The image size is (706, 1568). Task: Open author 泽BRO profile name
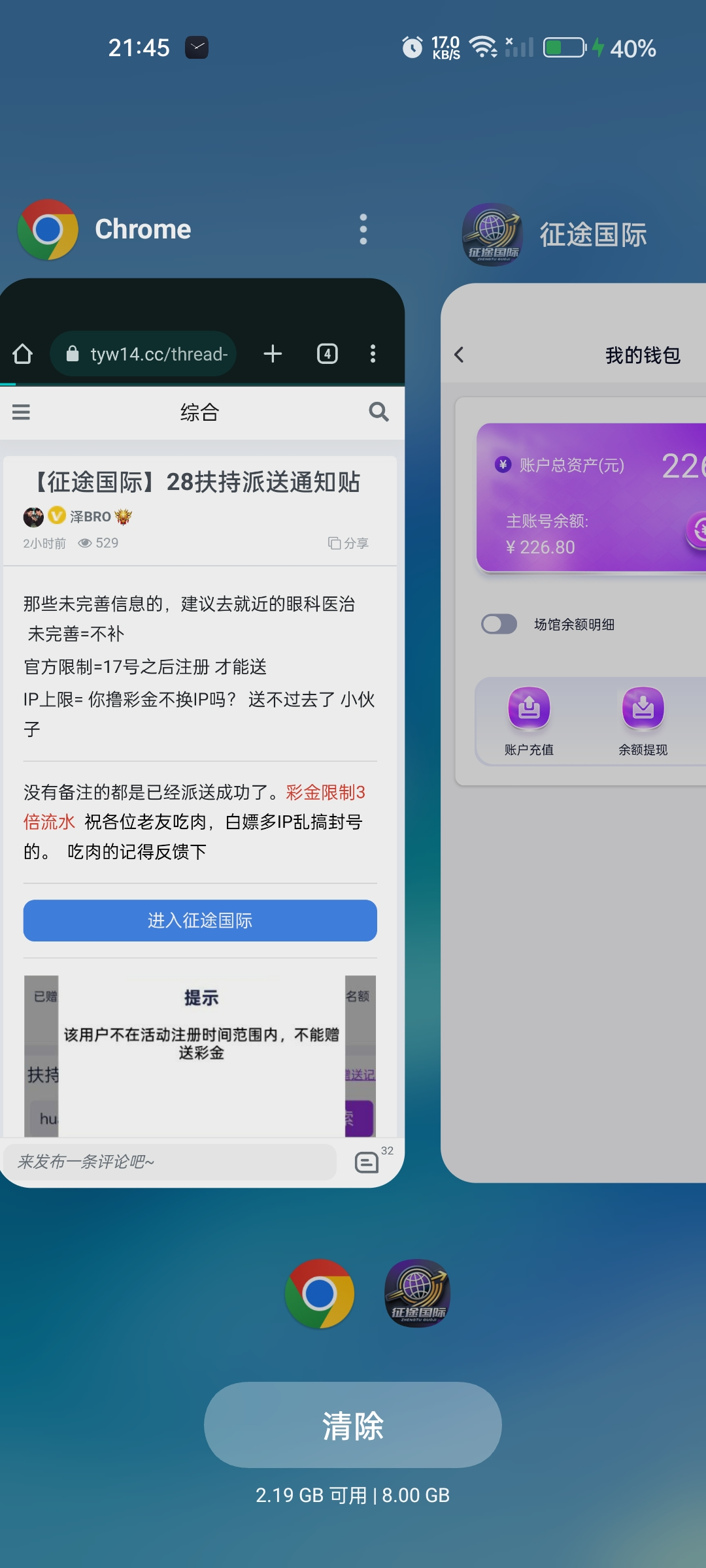pos(90,517)
